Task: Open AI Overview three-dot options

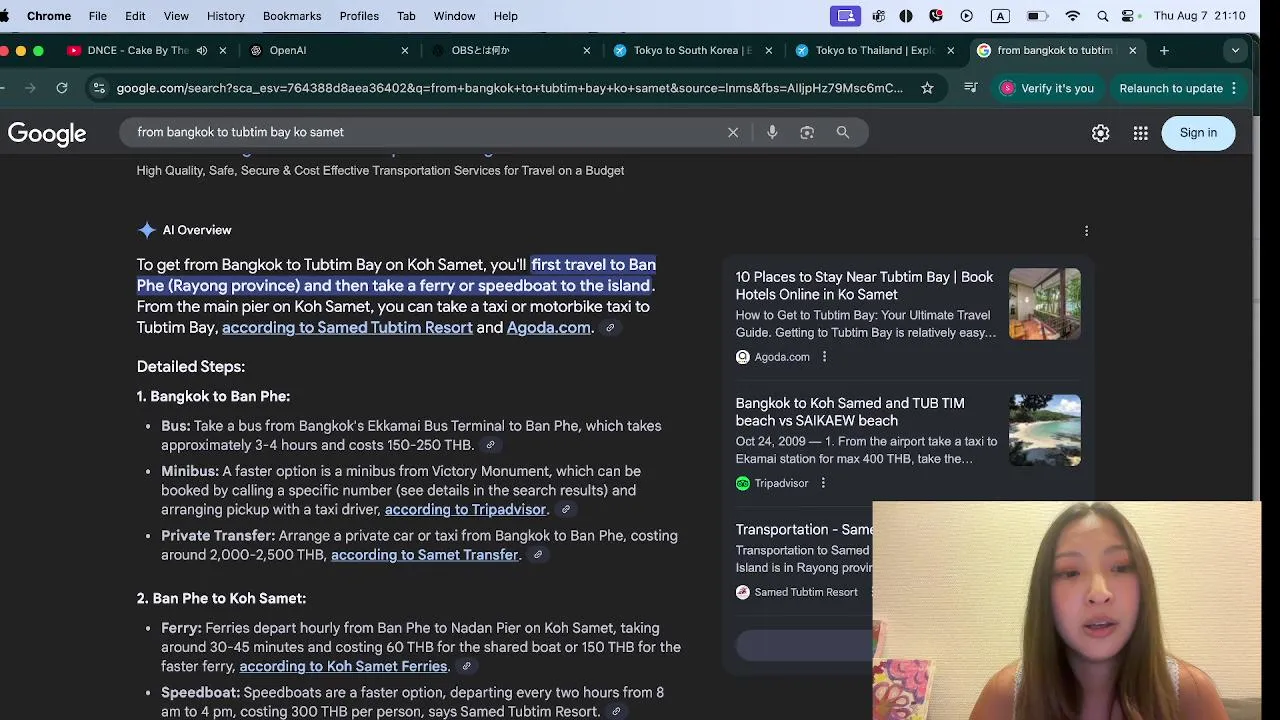Action: [1086, 231]
